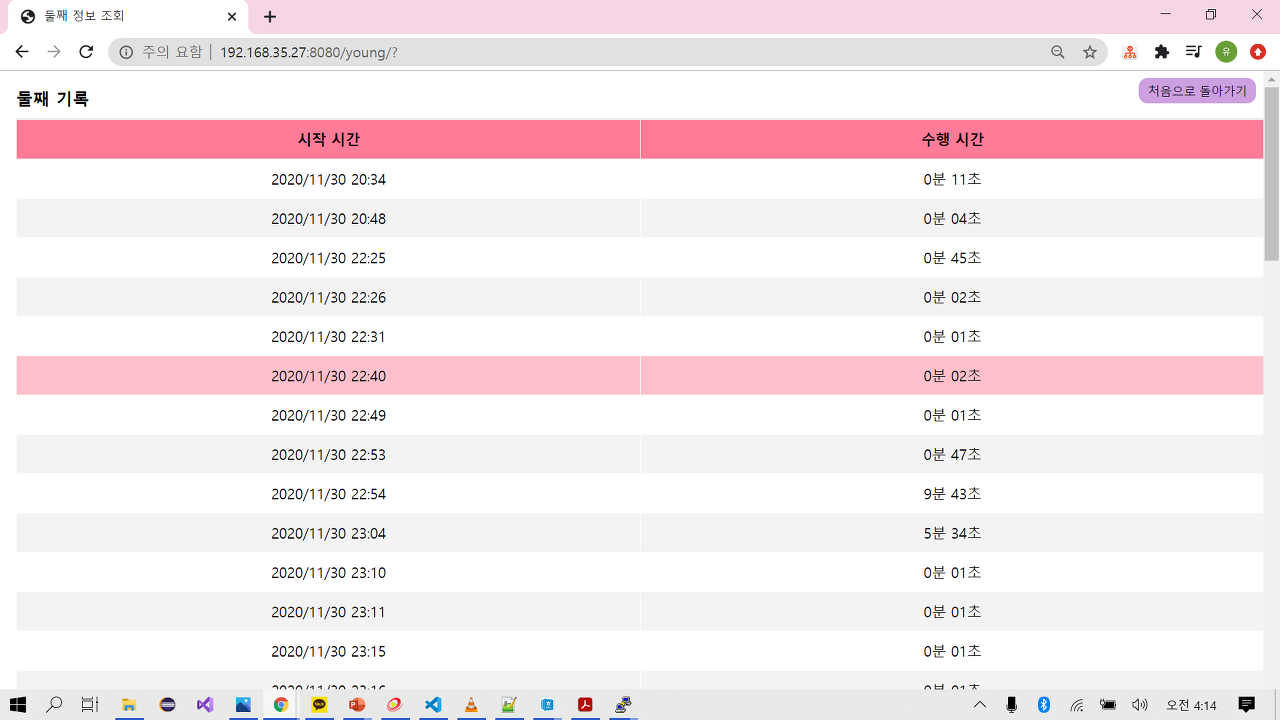Go back using the browser back arrow

pos(22,52)
